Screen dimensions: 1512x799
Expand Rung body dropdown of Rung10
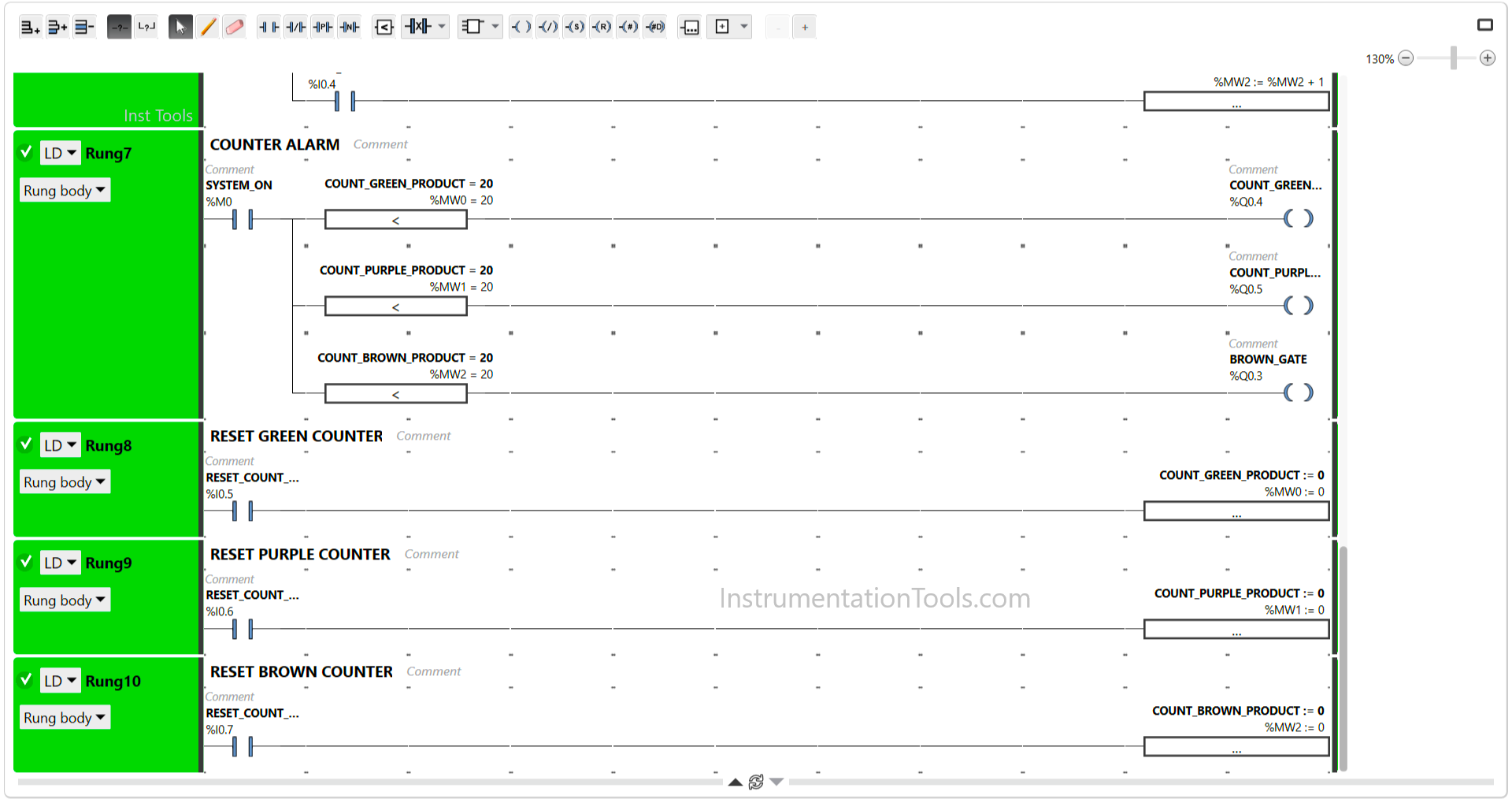(65, 718)
